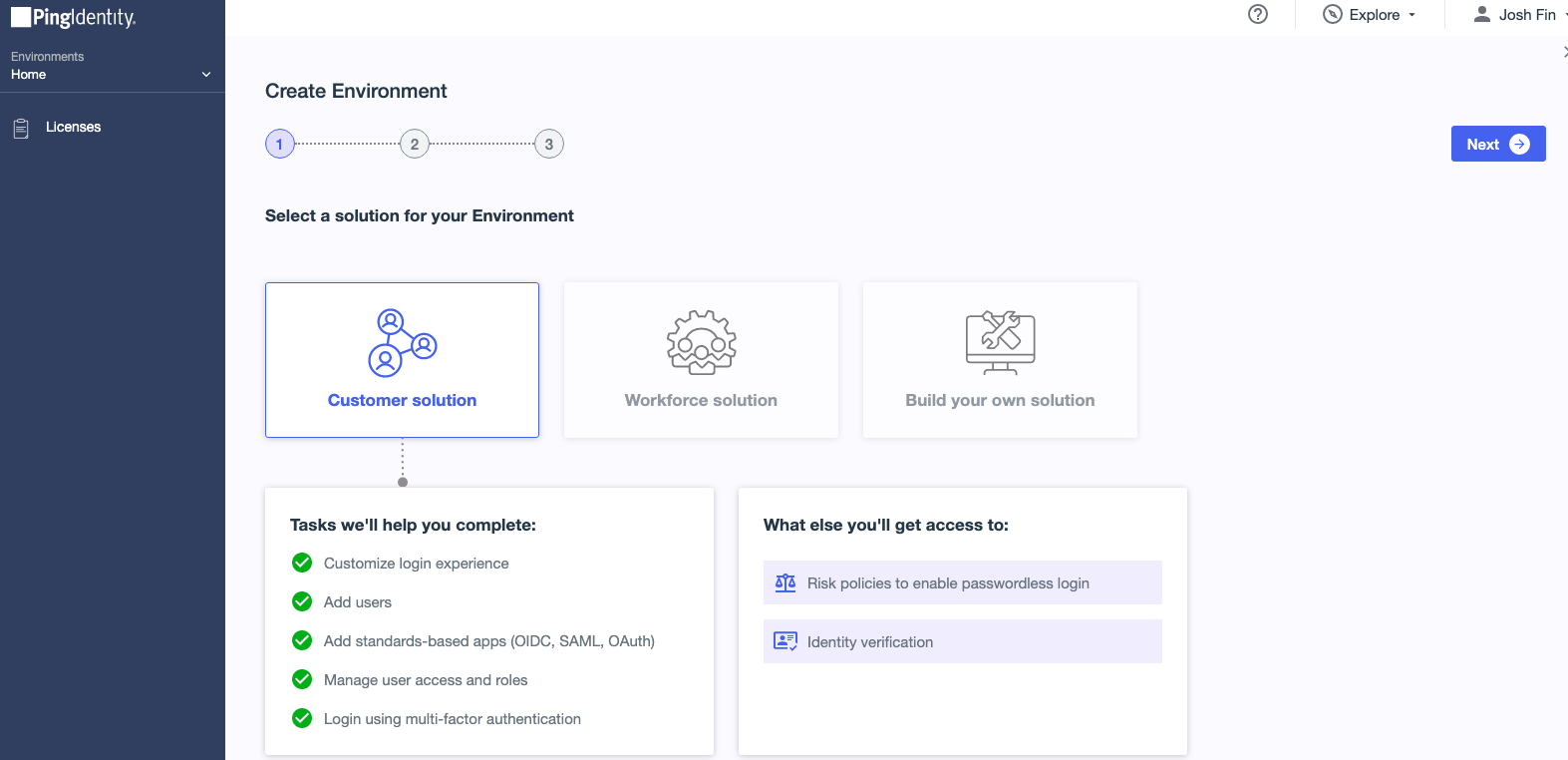Click the Next button

1498,144
